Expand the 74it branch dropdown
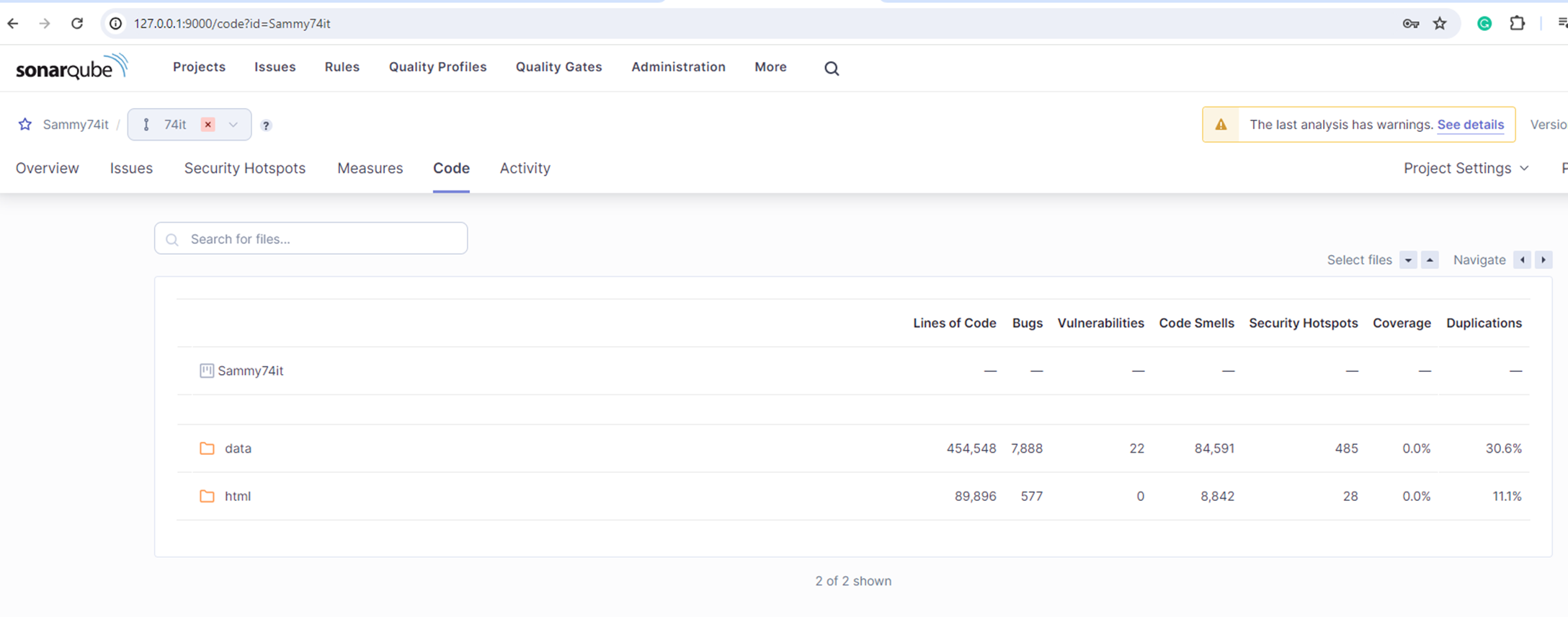 pyautogui.click(x=233, y=125)
